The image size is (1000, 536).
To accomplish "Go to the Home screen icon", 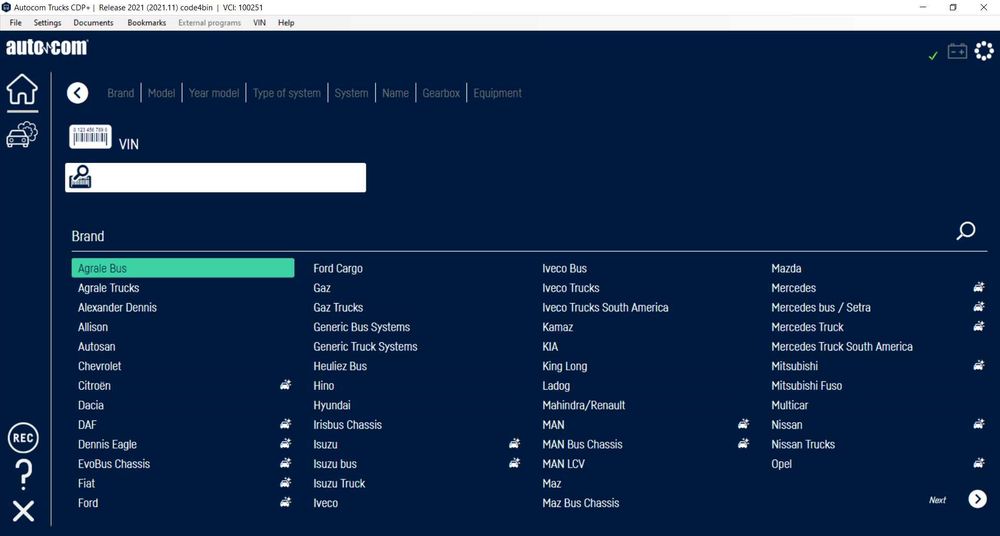I will pos(22,89).
